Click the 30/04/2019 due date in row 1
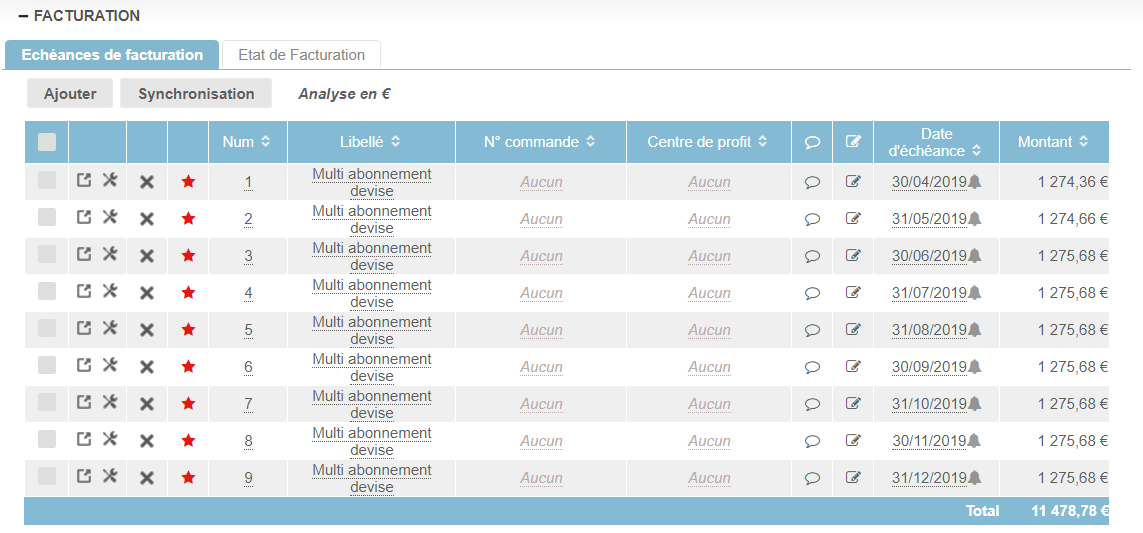Screen dimensions: 1143x533 pos(929,182)
